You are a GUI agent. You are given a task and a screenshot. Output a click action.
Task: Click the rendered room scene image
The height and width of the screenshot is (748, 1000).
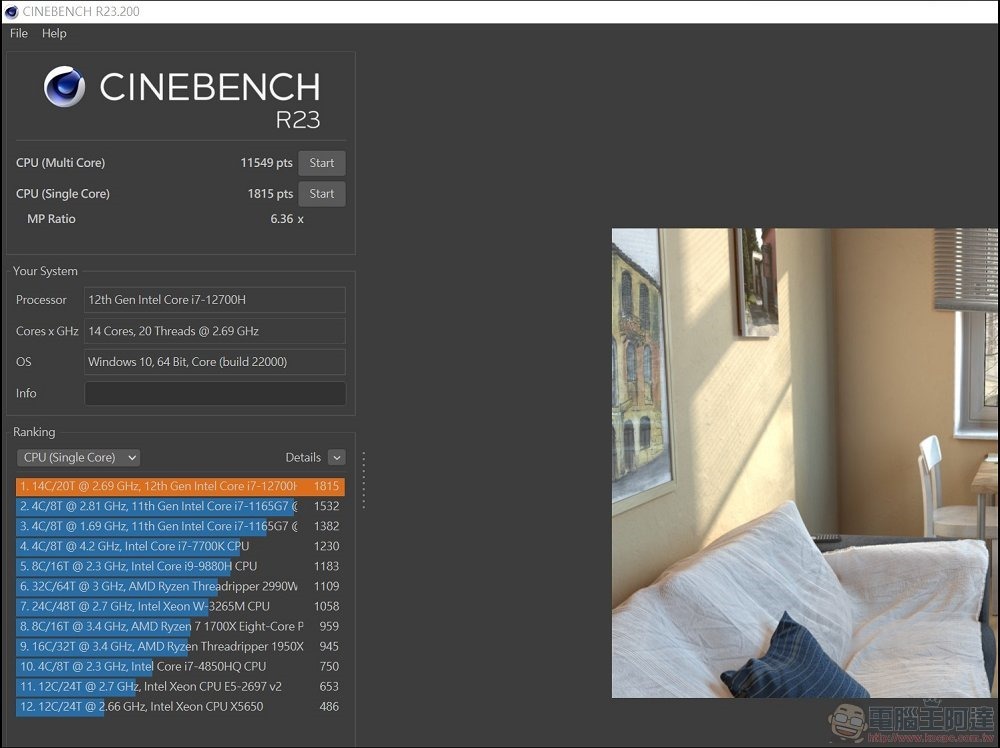coord(804,463)
